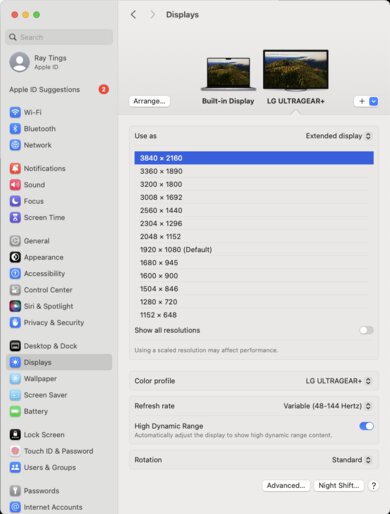Choose the 2560 × 1440 resolution
The width and height of the screenshot is (390, 514).
[254, 210]
